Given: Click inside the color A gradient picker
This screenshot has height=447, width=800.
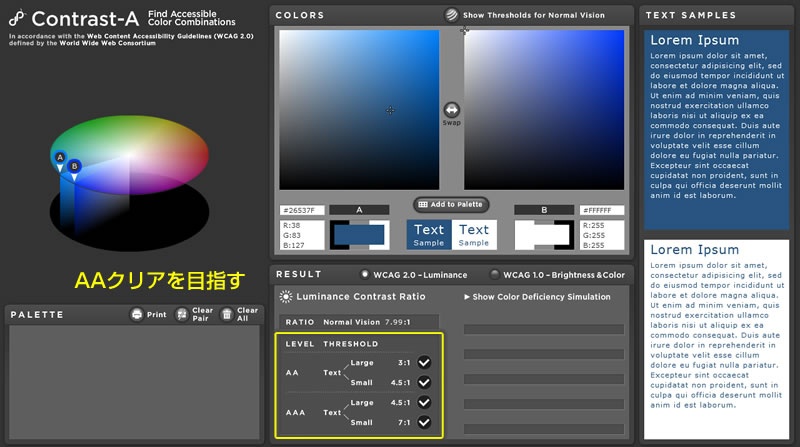Looking at the screenshot, I should coord(359,109).
